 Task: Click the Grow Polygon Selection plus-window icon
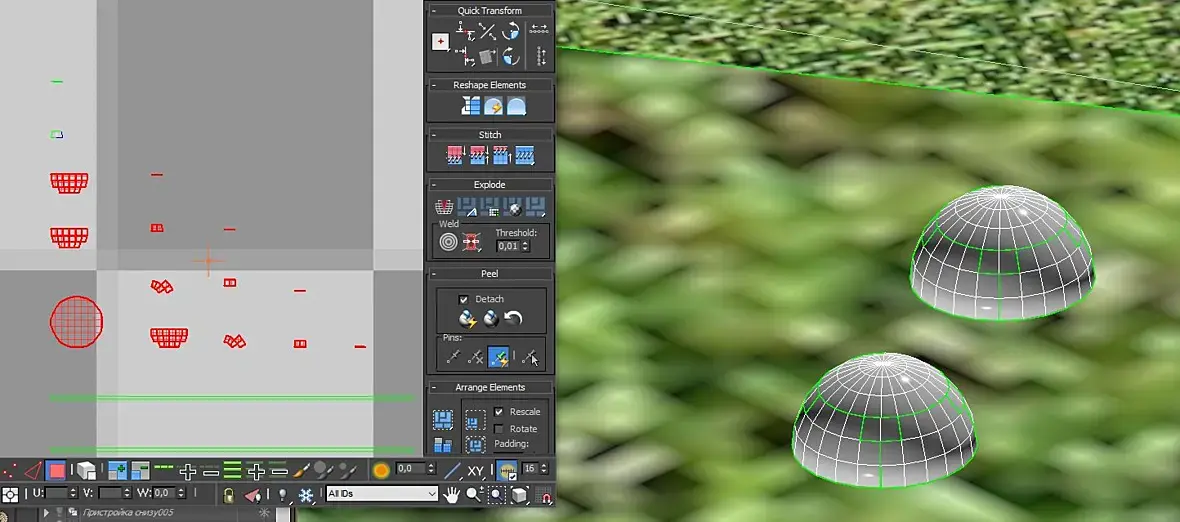pos(117,471)
